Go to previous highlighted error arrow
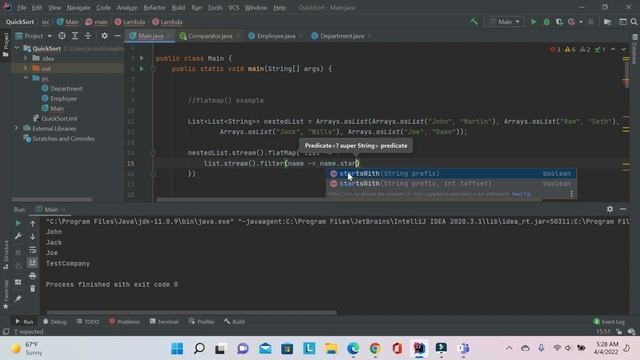 click(613, 49)
